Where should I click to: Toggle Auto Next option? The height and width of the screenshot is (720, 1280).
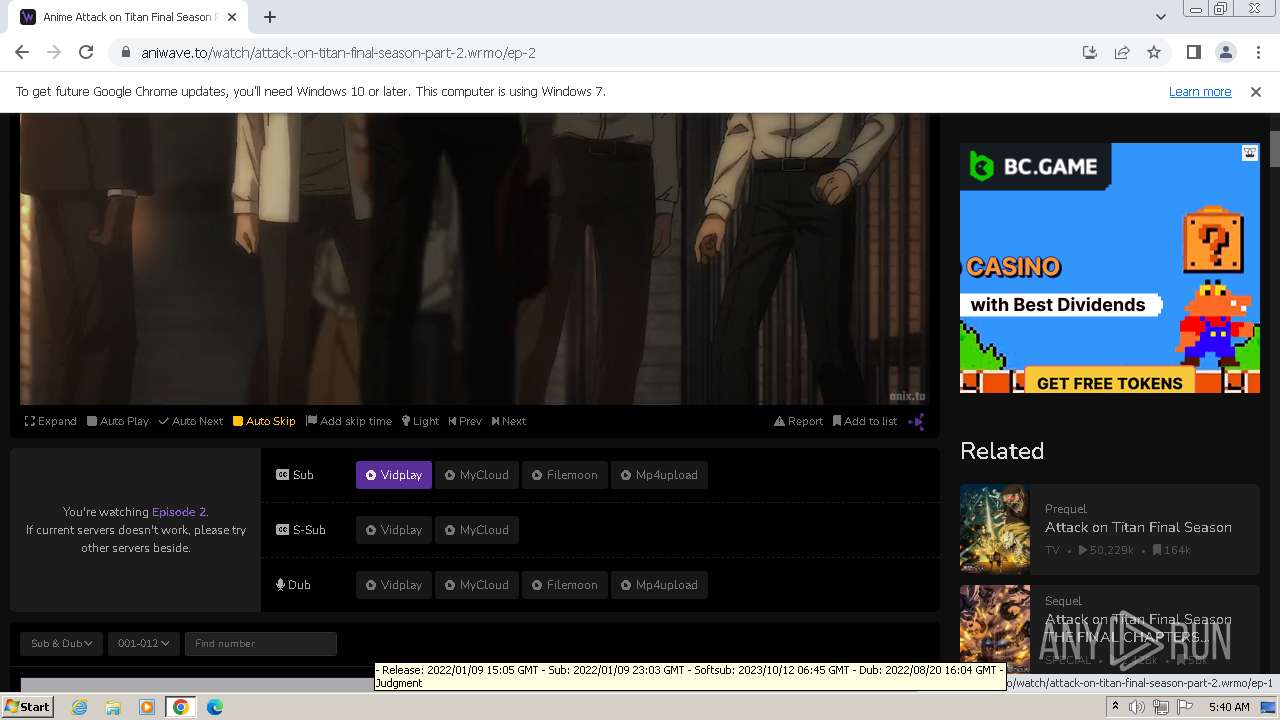(x=191, y=421)
